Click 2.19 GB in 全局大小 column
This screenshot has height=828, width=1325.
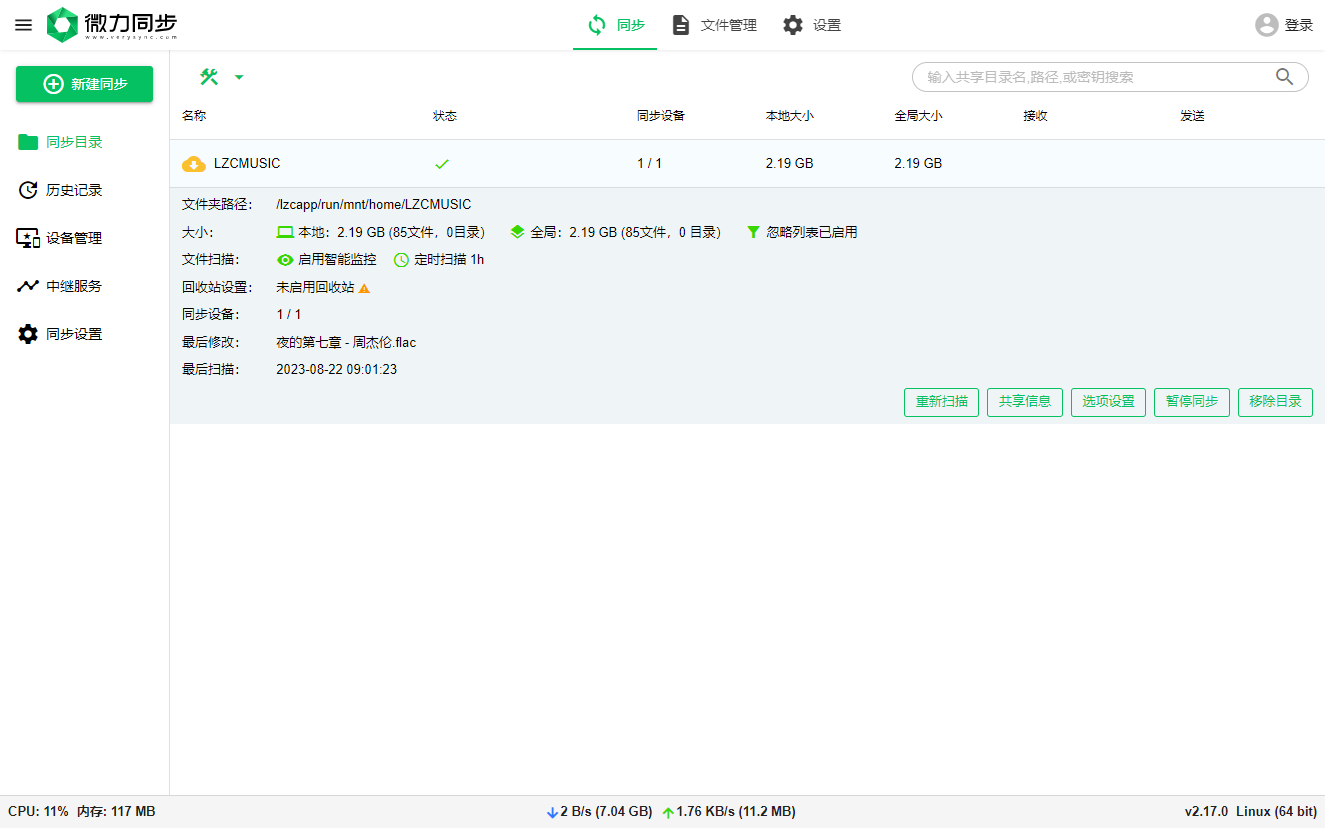click(918, 163)
